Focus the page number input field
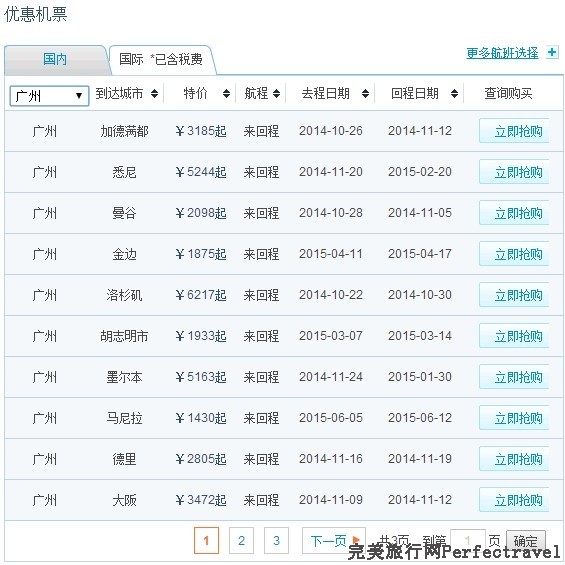Image resolution: width=565 pixels, height=565 pixels. point(467,540)
